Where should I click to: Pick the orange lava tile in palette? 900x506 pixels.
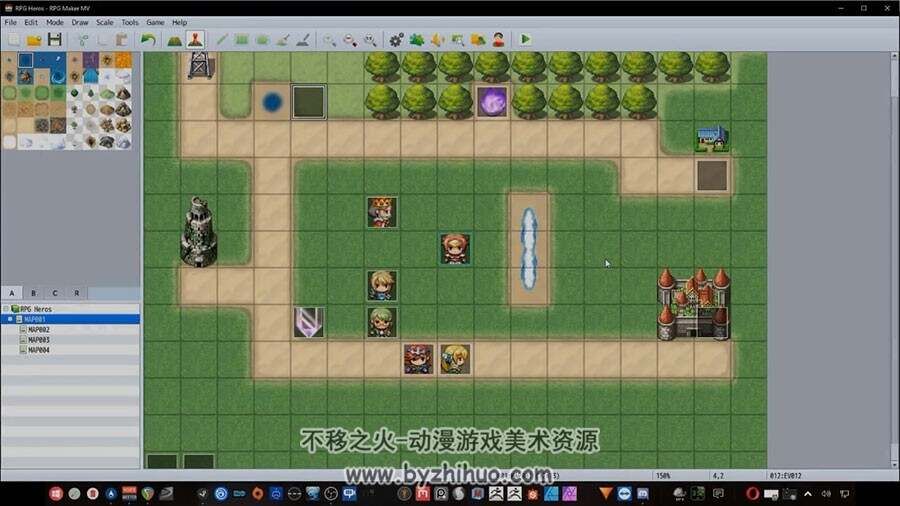pos(123,60)
